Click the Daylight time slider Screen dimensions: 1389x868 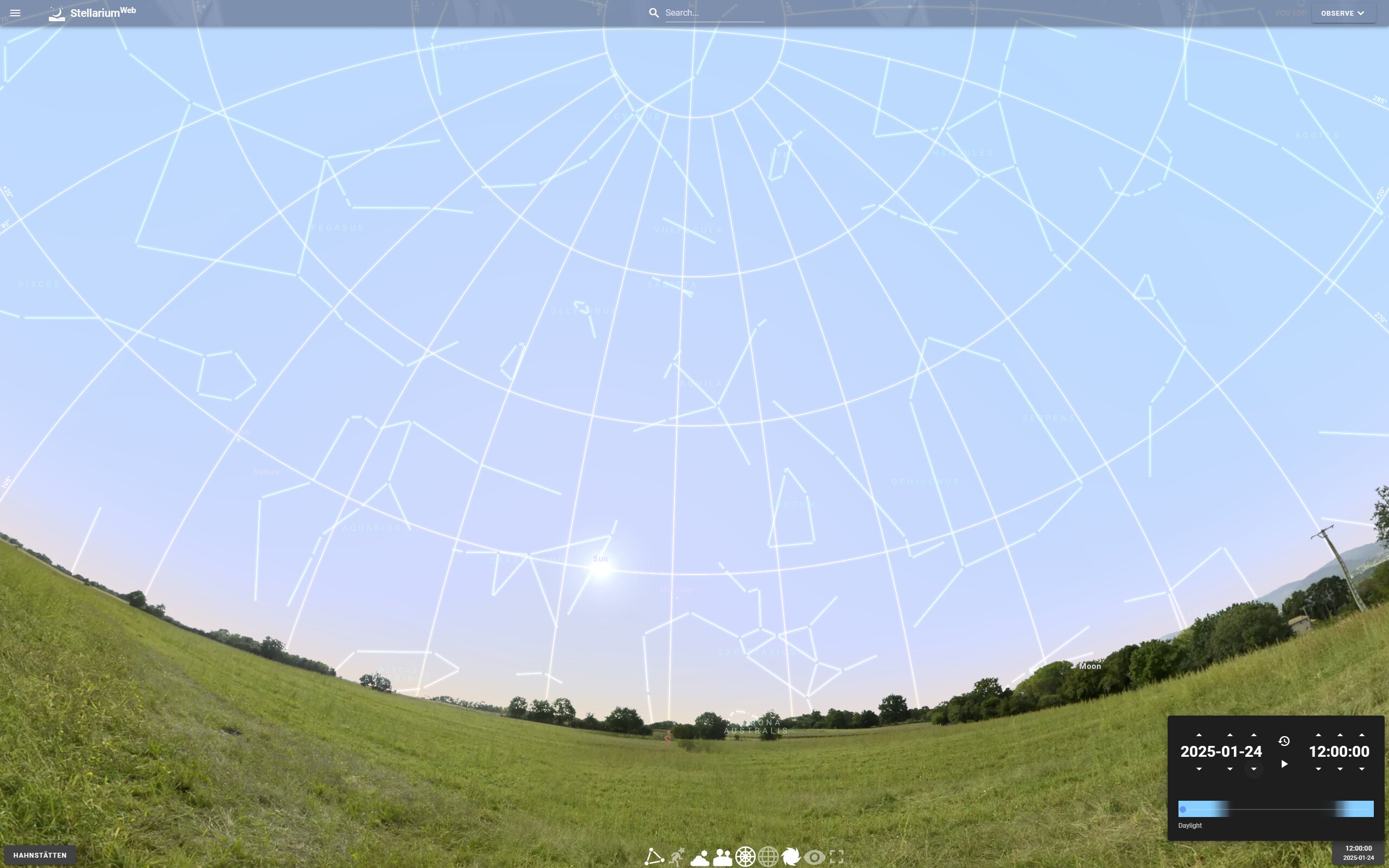[x=1276, y=809]
